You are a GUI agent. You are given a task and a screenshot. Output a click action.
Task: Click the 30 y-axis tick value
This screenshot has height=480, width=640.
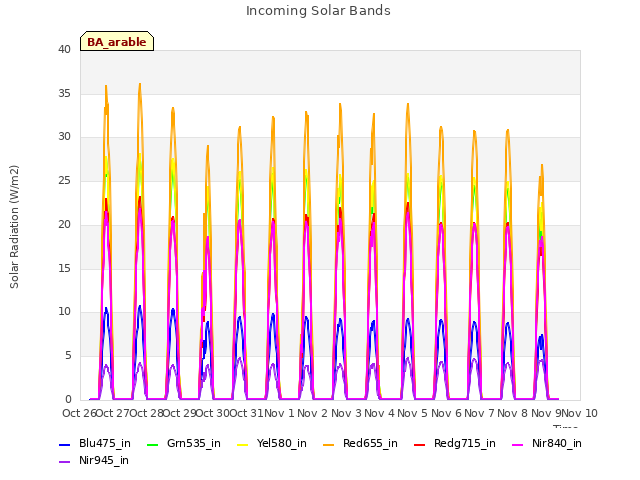(x=64, y=137)
